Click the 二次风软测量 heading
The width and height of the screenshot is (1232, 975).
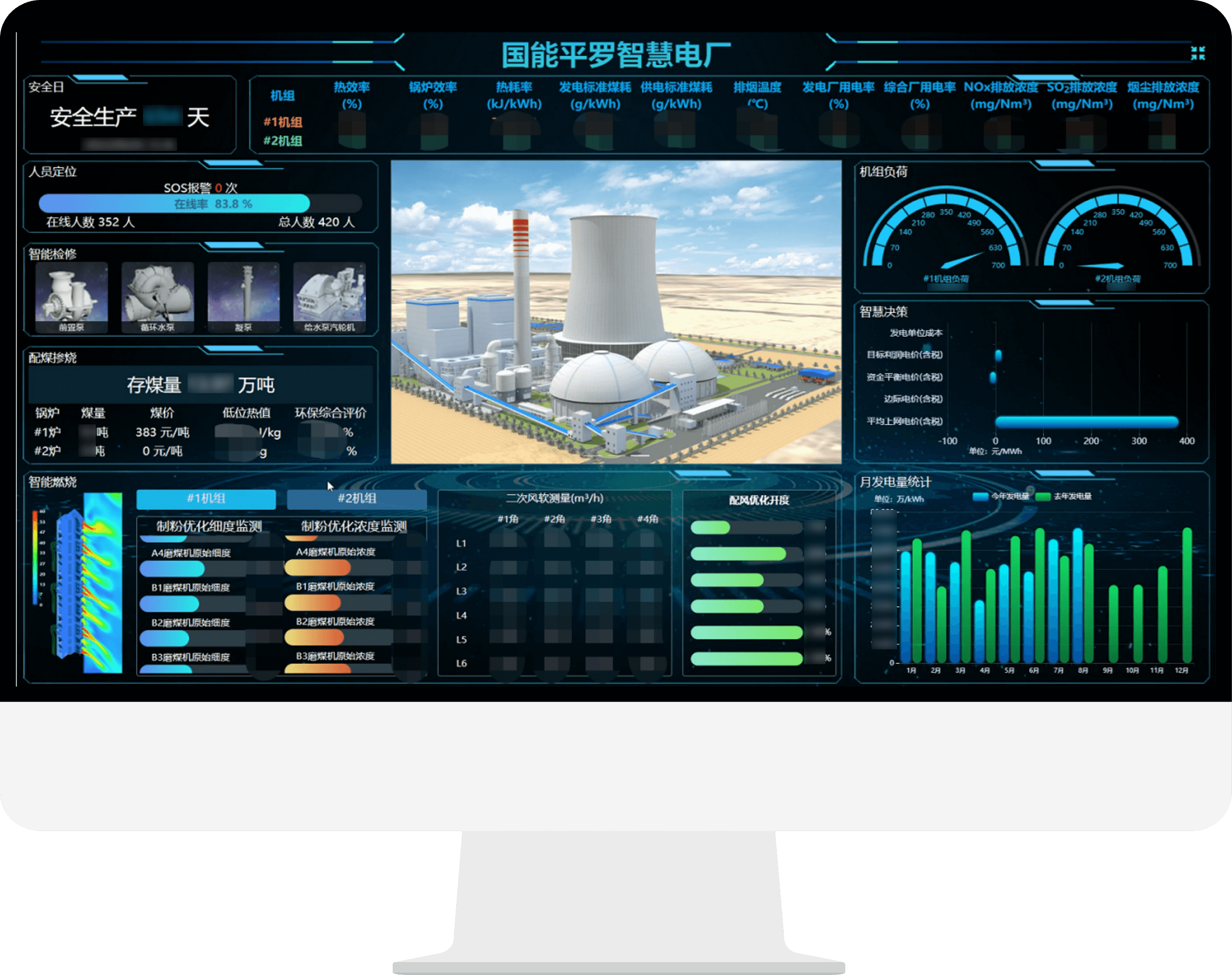click(x=554, y=498)
